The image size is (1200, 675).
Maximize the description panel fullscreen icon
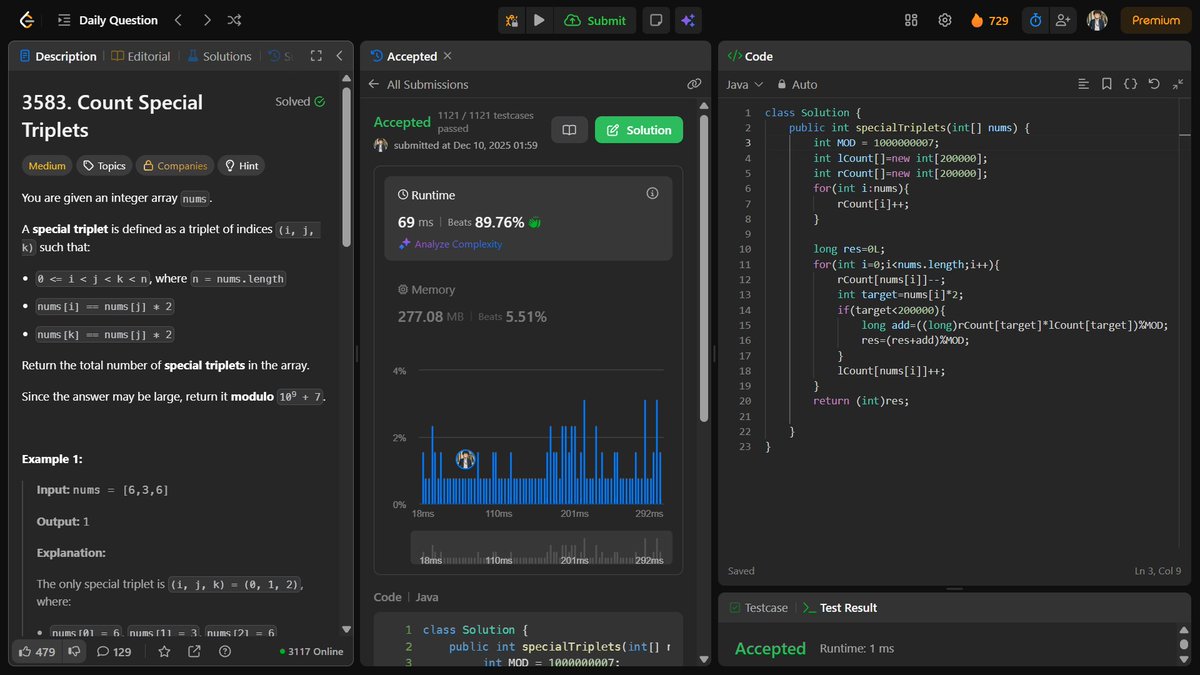point(316,56)
